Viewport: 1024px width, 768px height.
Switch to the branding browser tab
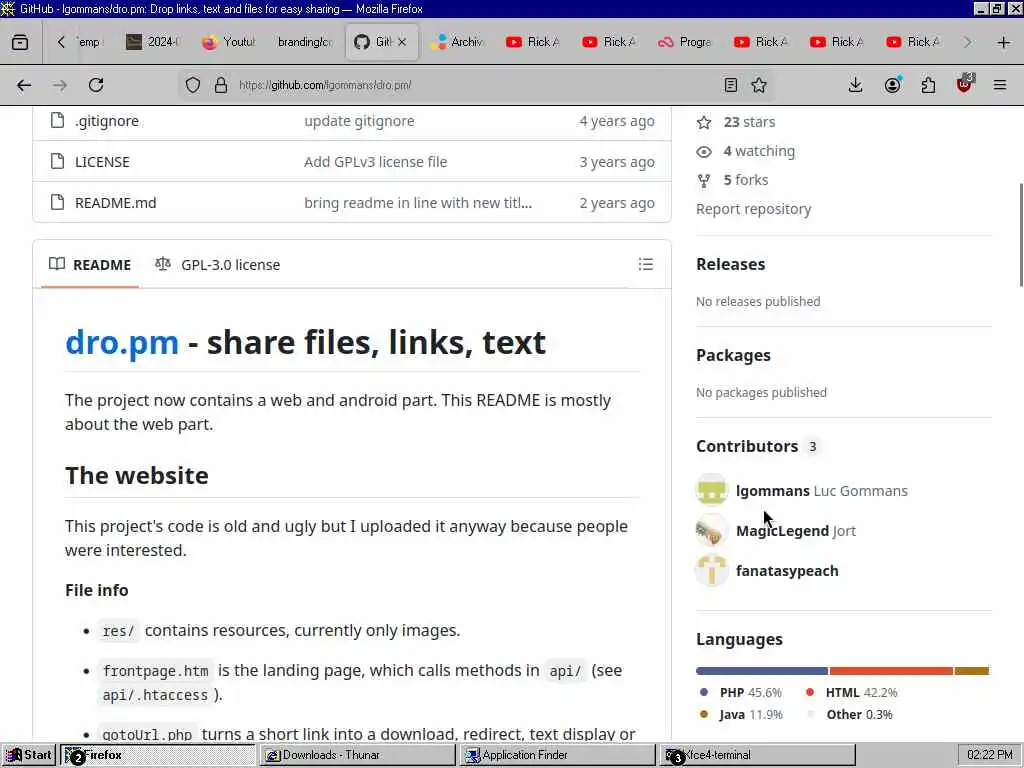point(304,42)
